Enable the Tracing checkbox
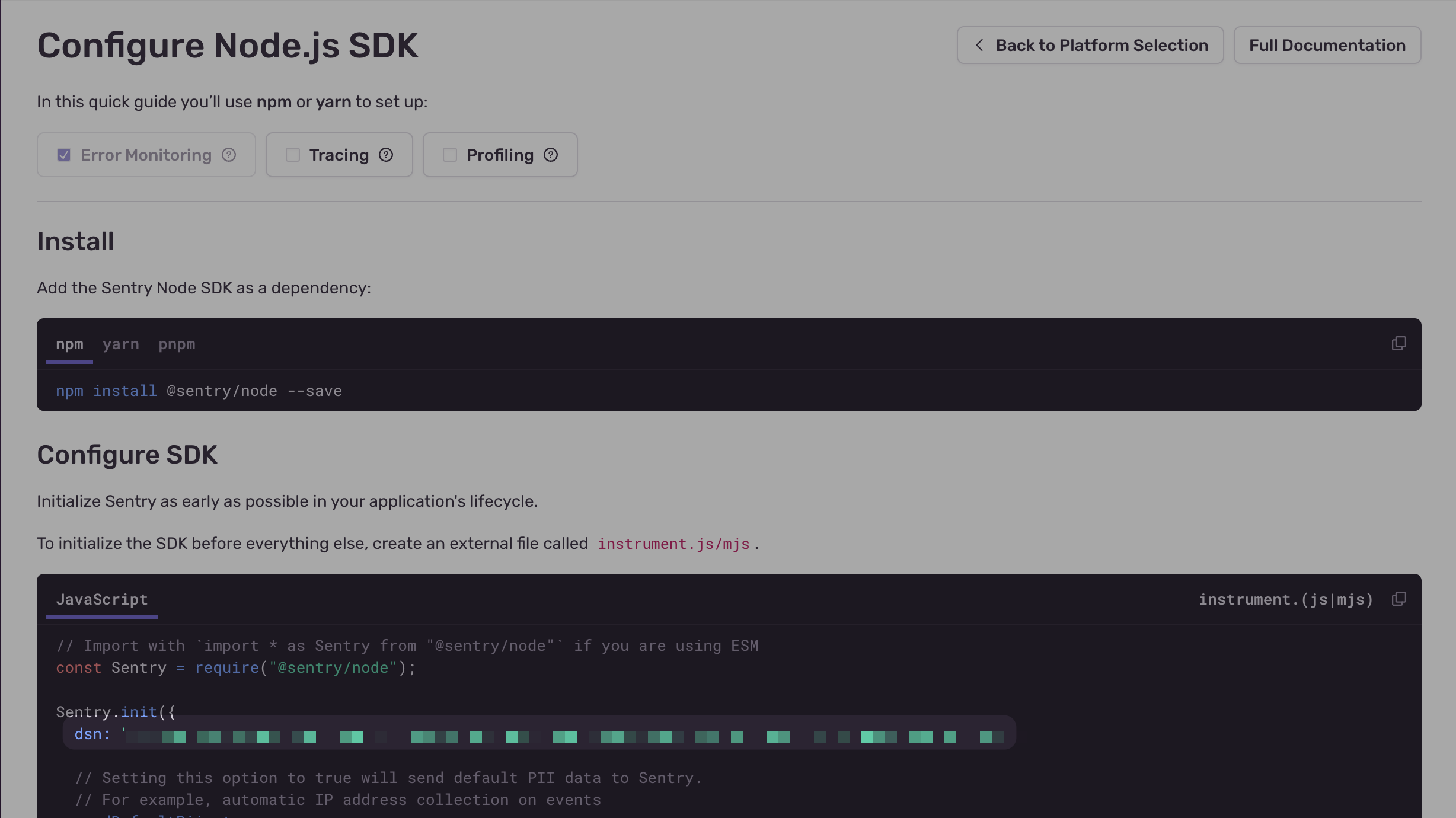The height and width of the screenshot is (818, 1456). [x=293, y=154]
